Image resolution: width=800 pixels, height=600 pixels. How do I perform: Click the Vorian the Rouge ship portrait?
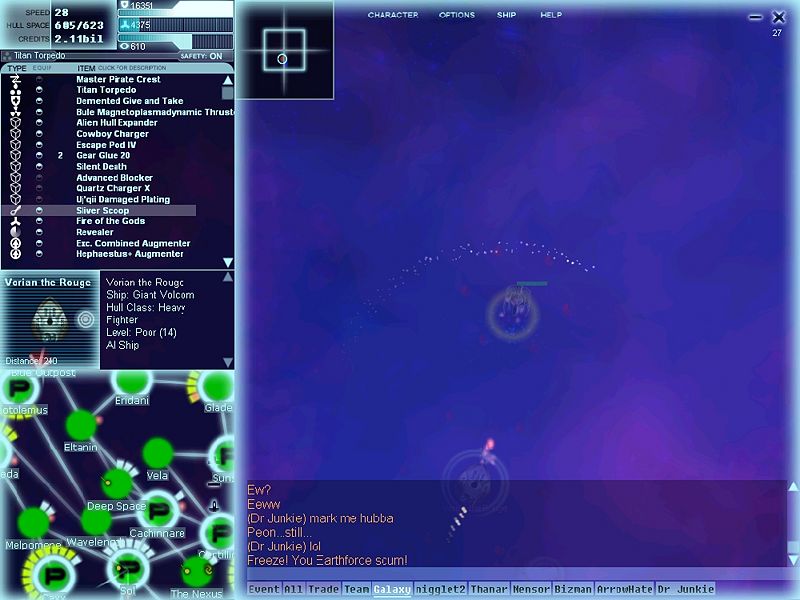(x=49, y=319)
